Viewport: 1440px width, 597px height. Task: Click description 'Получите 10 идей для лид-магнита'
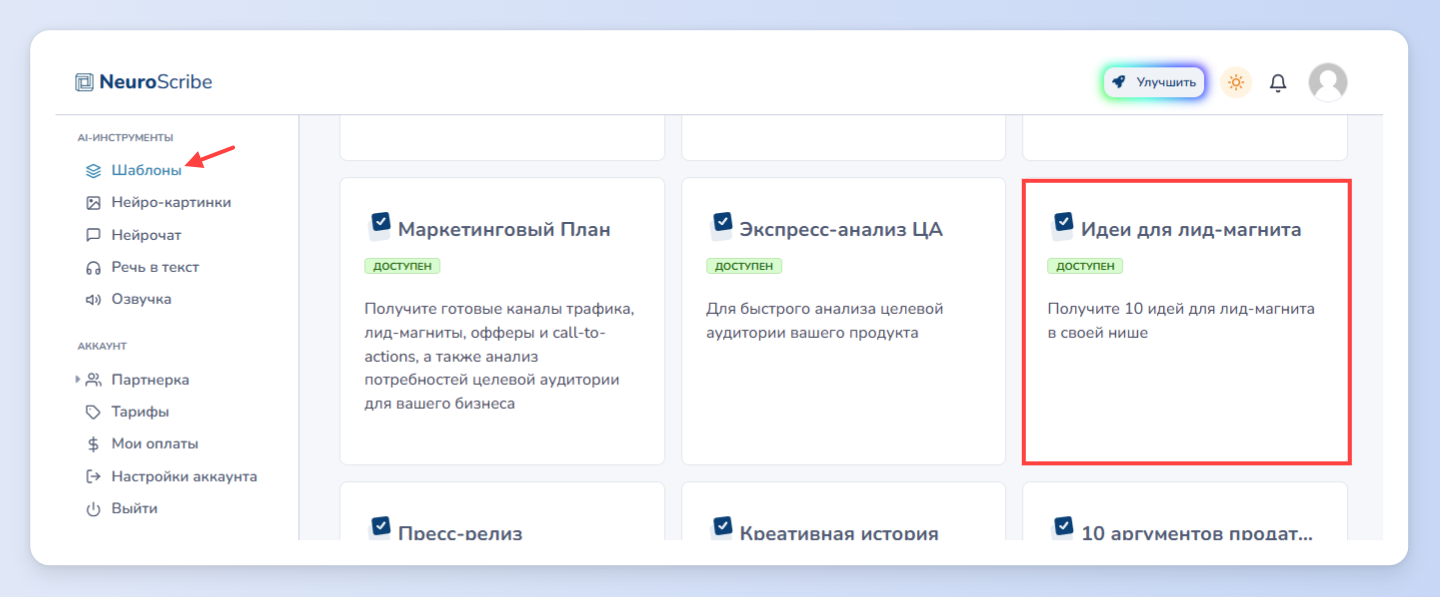tap(1181, 321)
